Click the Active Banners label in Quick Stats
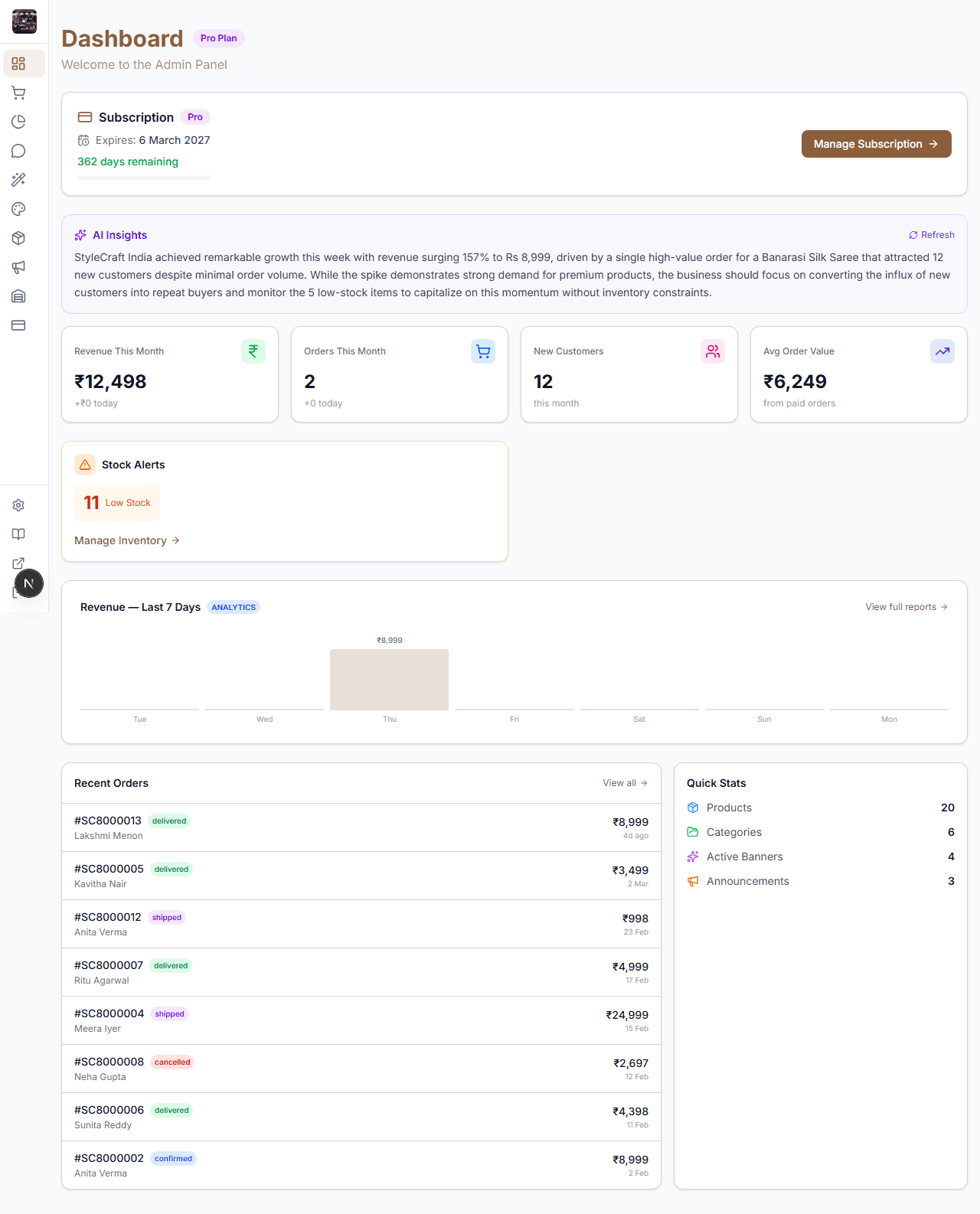 point(745,857)
